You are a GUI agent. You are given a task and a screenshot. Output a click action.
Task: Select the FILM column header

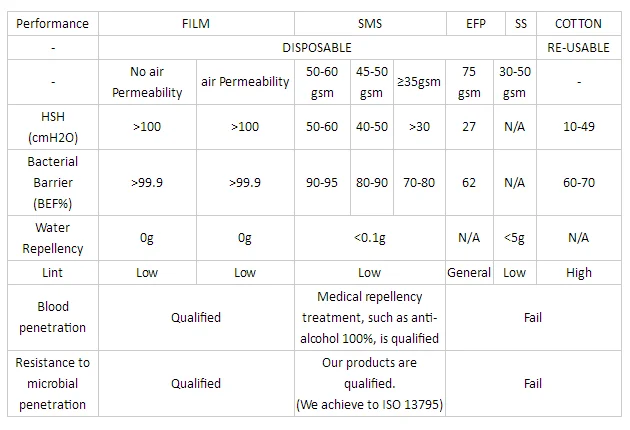pos(196,23)
